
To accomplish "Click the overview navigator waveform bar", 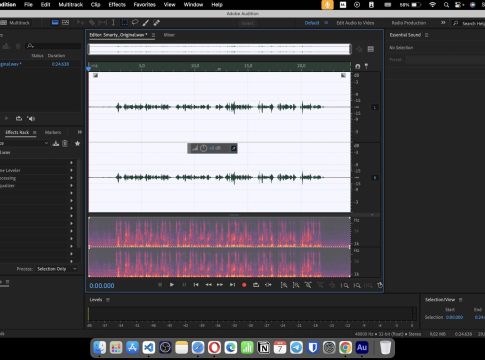I will [x=219, y=49].
